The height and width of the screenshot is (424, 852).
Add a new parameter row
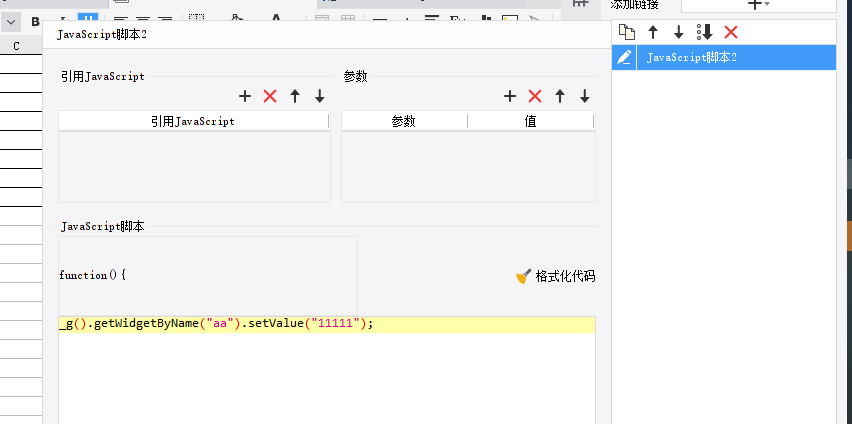click(x=510, y=96)
